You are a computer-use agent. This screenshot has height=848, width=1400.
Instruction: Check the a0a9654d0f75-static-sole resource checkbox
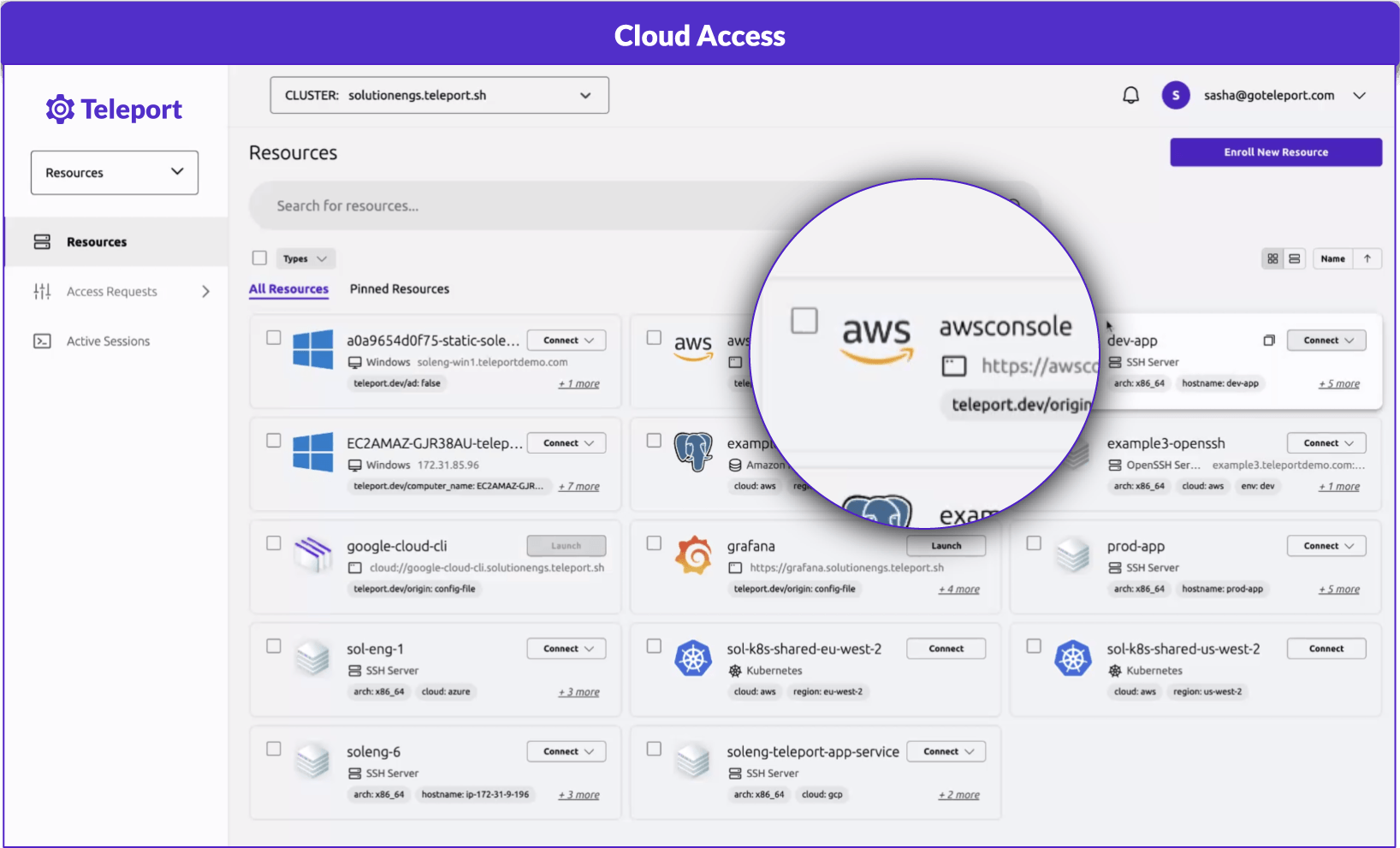coord(274,337)
